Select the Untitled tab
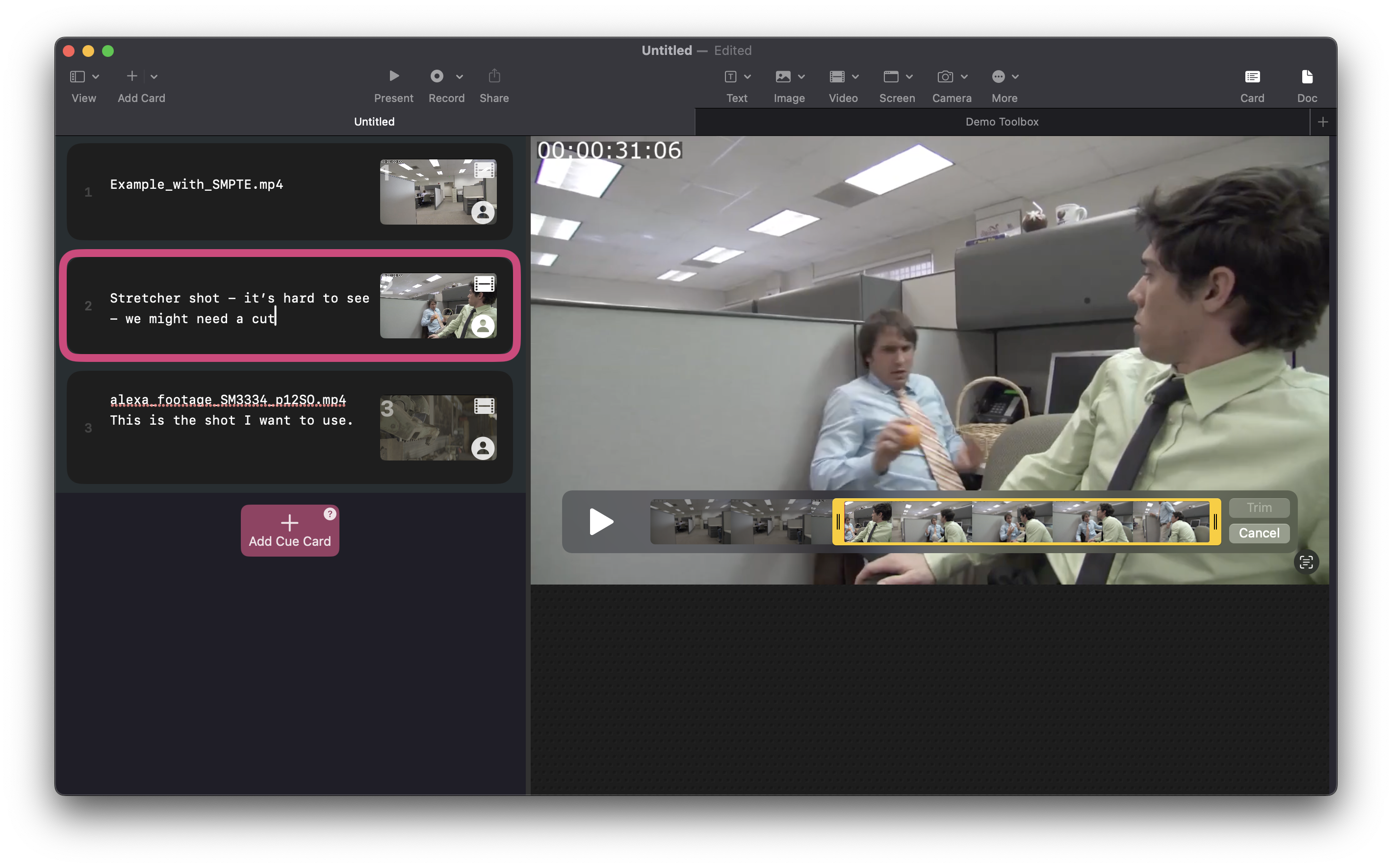This screenshot has width=1392, height=868. tap(374, 122)
